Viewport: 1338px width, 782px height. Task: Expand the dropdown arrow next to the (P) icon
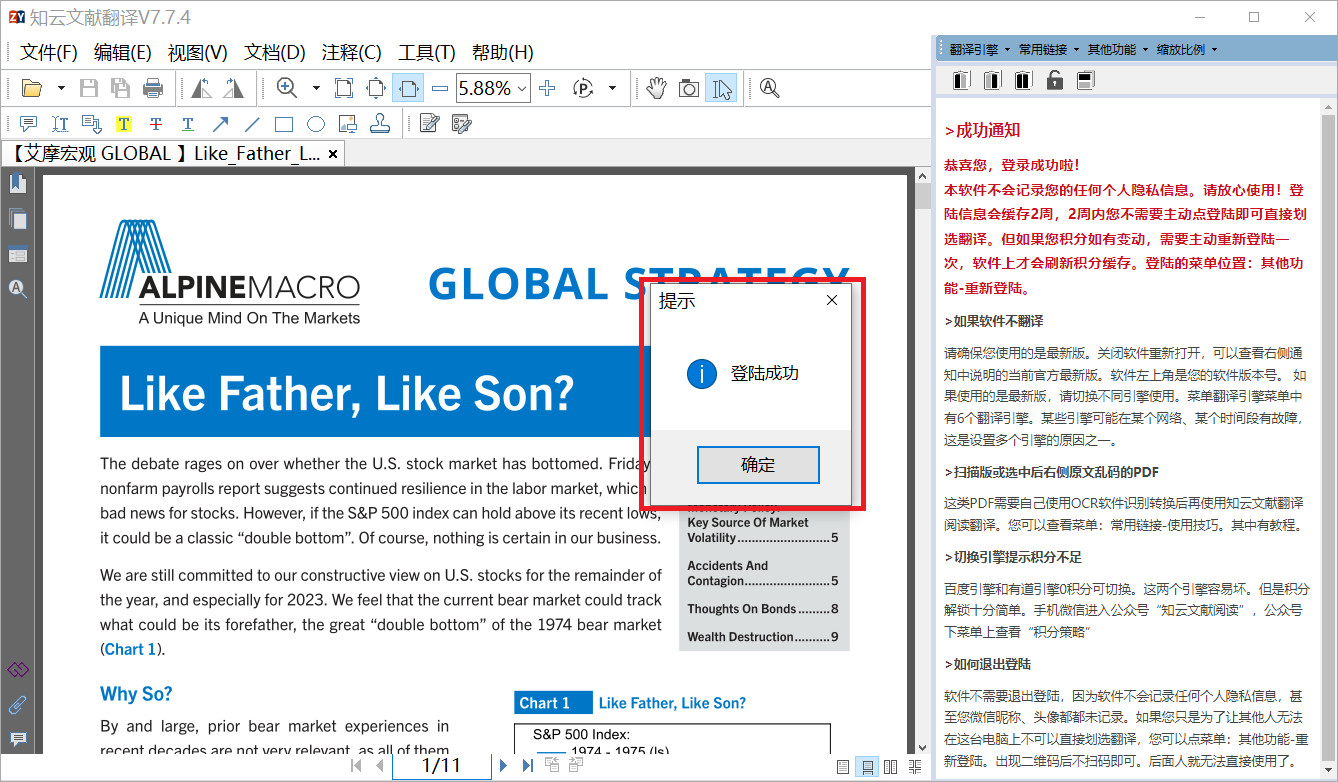(612, 88)
